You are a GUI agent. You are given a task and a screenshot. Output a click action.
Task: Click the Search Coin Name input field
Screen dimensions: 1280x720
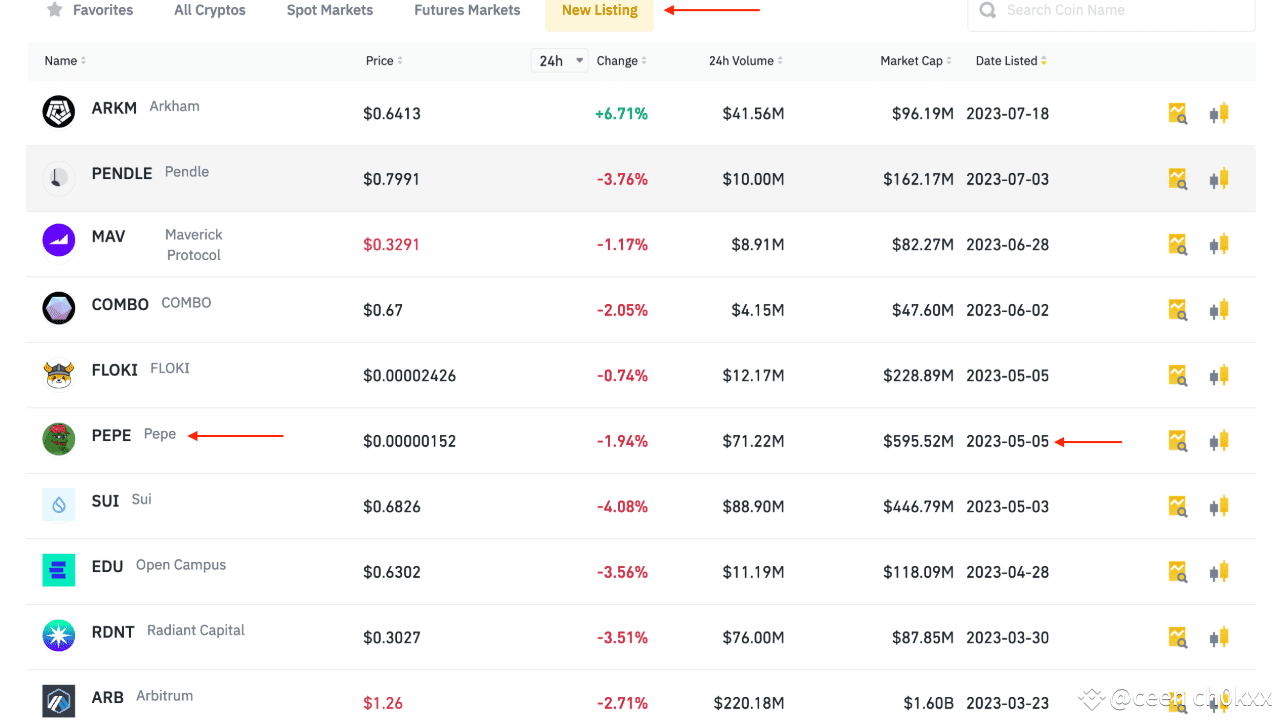[1100, 9]
